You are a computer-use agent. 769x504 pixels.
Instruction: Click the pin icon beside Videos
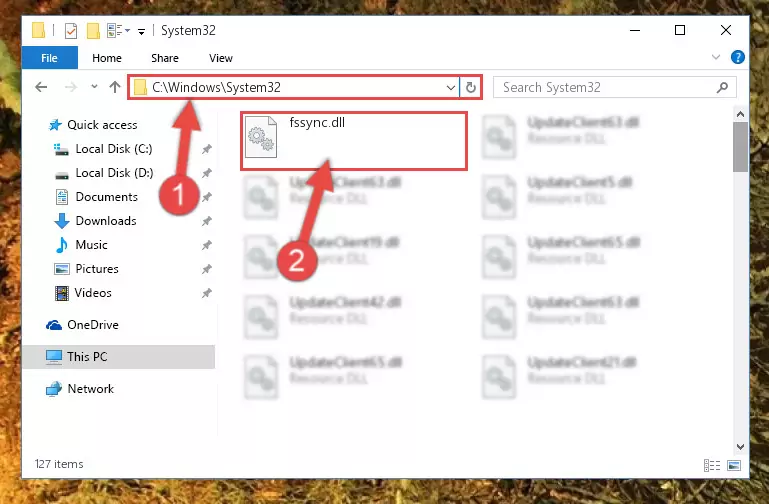[x=206, y=293]
